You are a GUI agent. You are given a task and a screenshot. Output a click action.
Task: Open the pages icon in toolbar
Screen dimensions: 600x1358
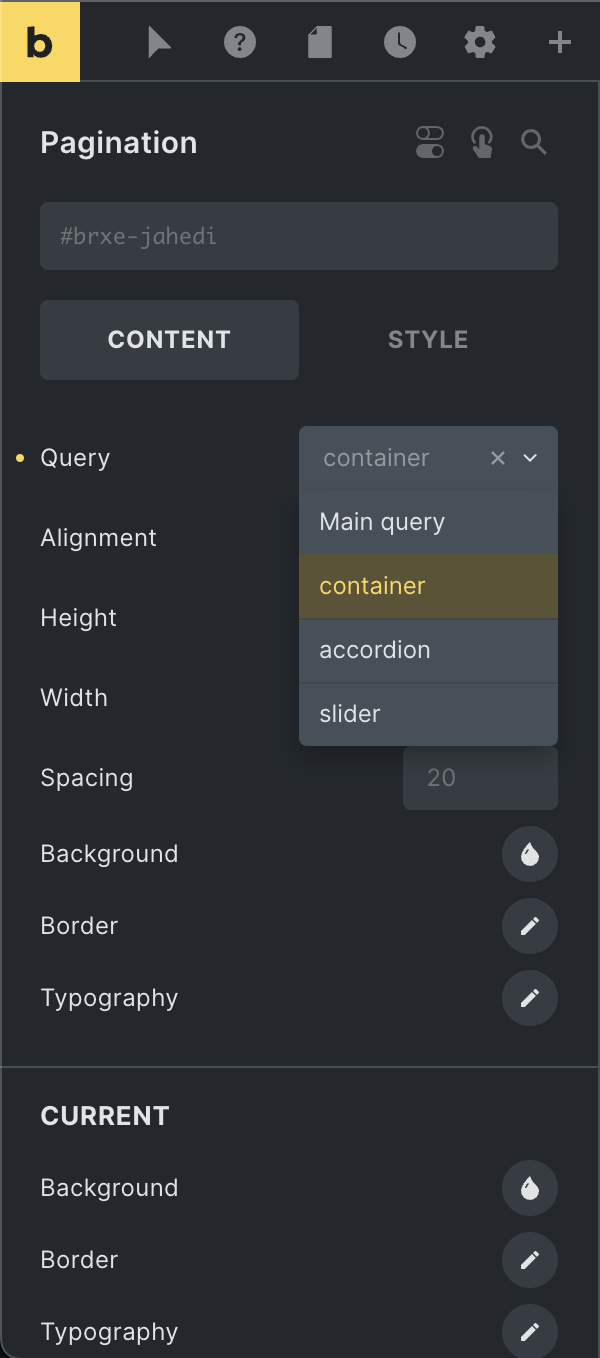[320, 42]
